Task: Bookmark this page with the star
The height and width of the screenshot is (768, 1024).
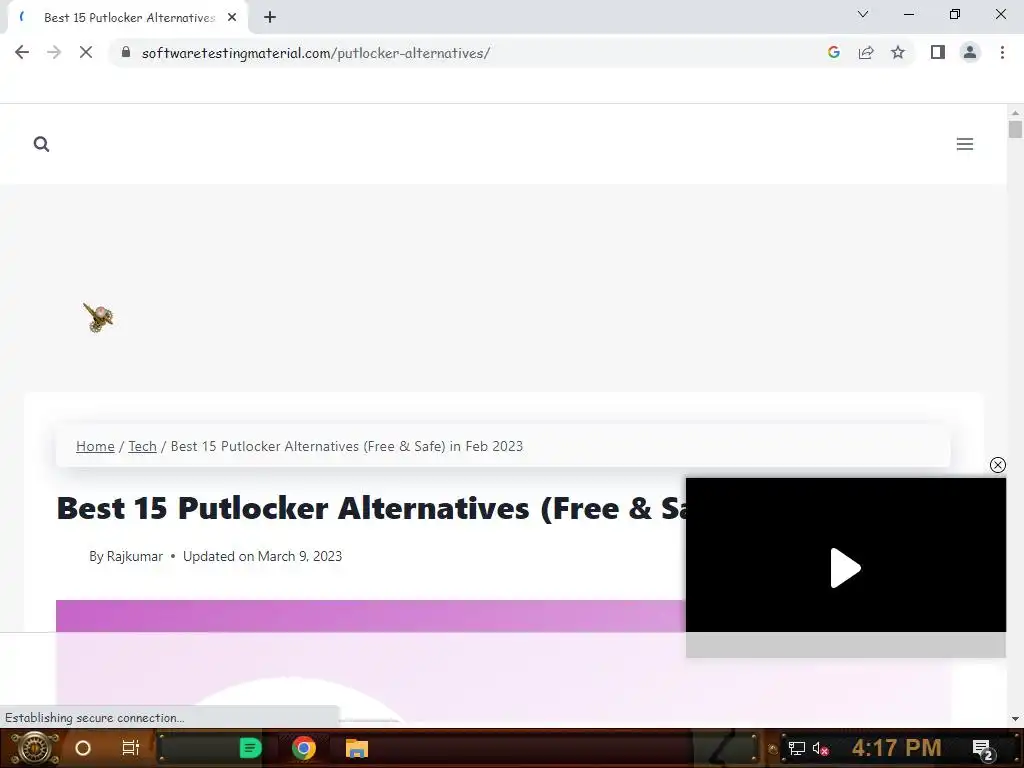Action: [898, 52]
